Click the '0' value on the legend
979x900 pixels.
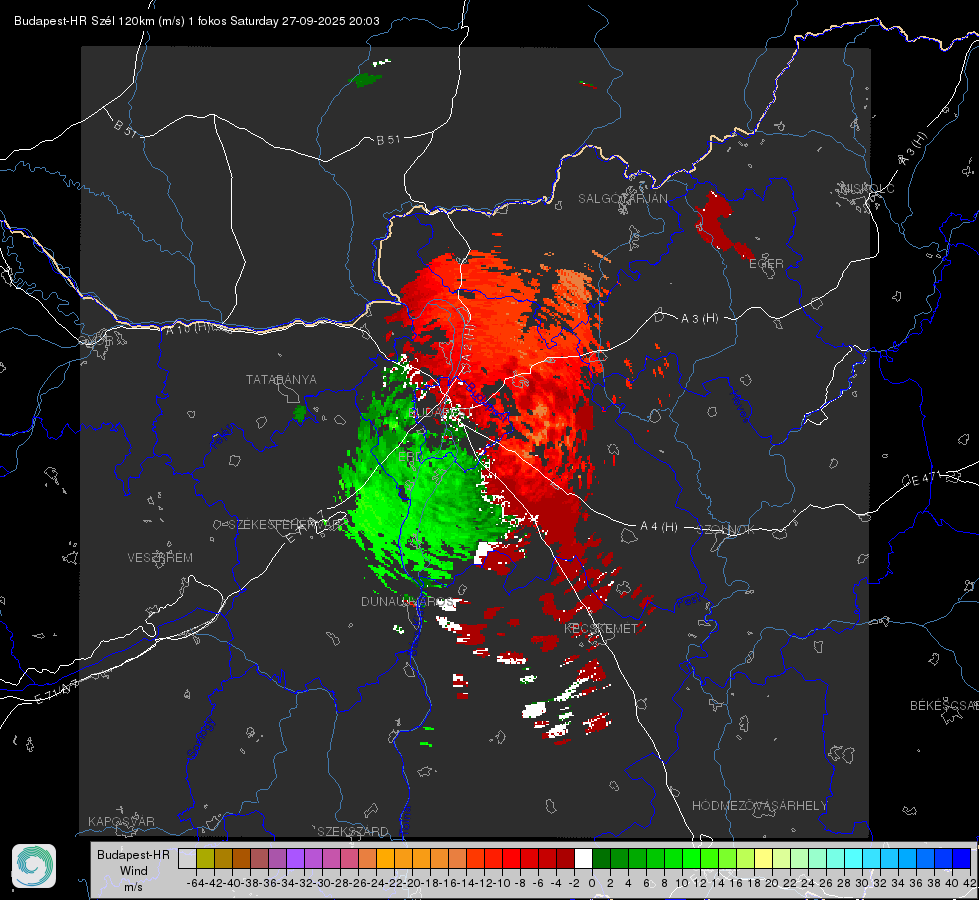593,883
